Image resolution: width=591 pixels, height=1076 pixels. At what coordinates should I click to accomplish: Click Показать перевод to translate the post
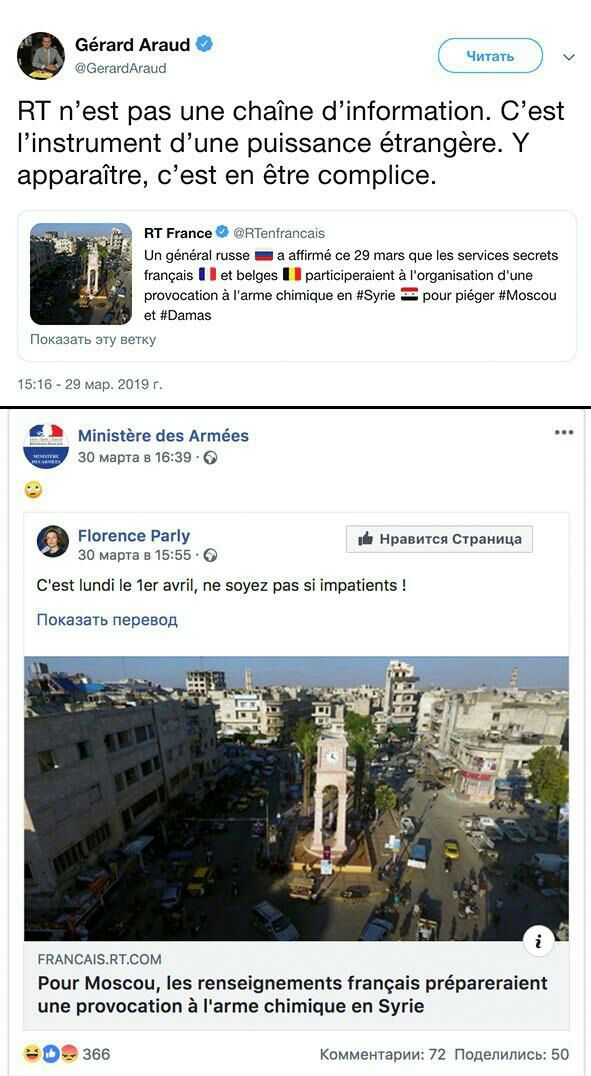(107, 620)
